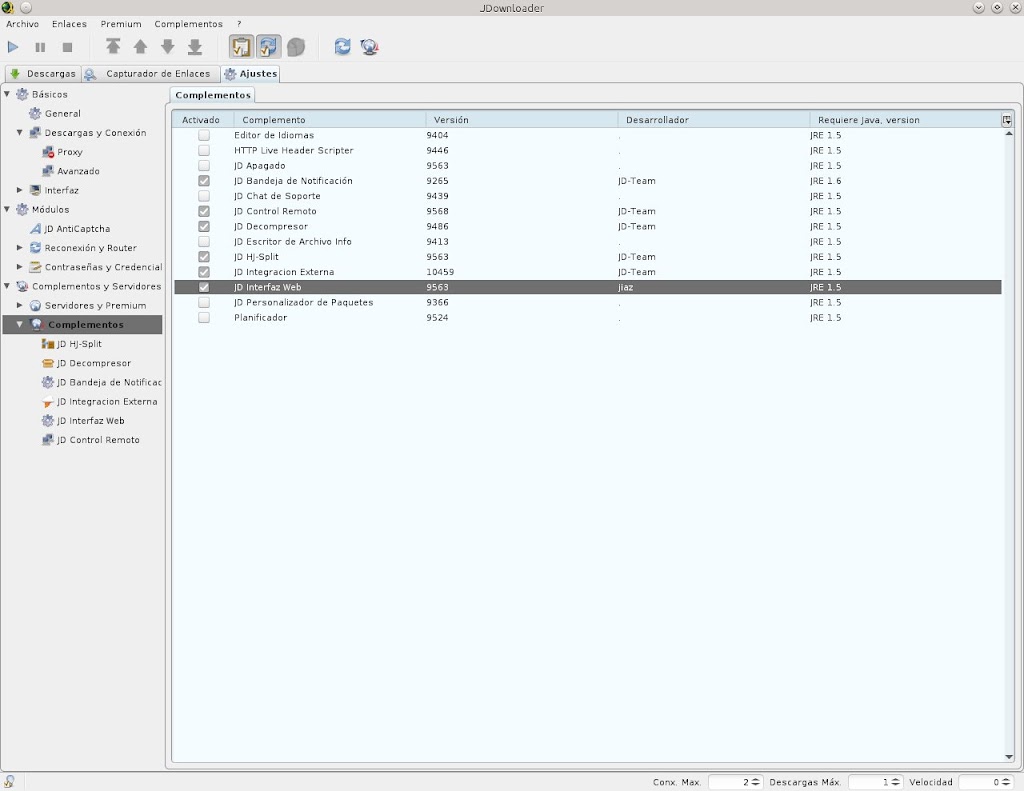The height and width of the screenshot is (791, 1024).
Task: Click the move-to-top arrow toolbar icon
Action: click(113, 47)
